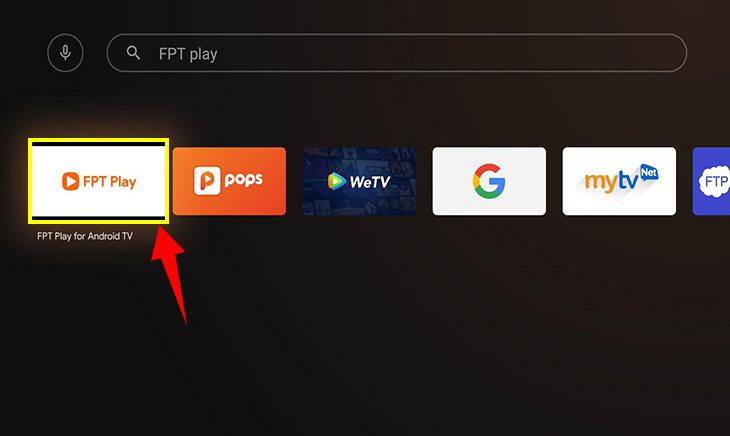Select the mytv Net app card
Screen dimensions: 730x436
pos(619,181)
